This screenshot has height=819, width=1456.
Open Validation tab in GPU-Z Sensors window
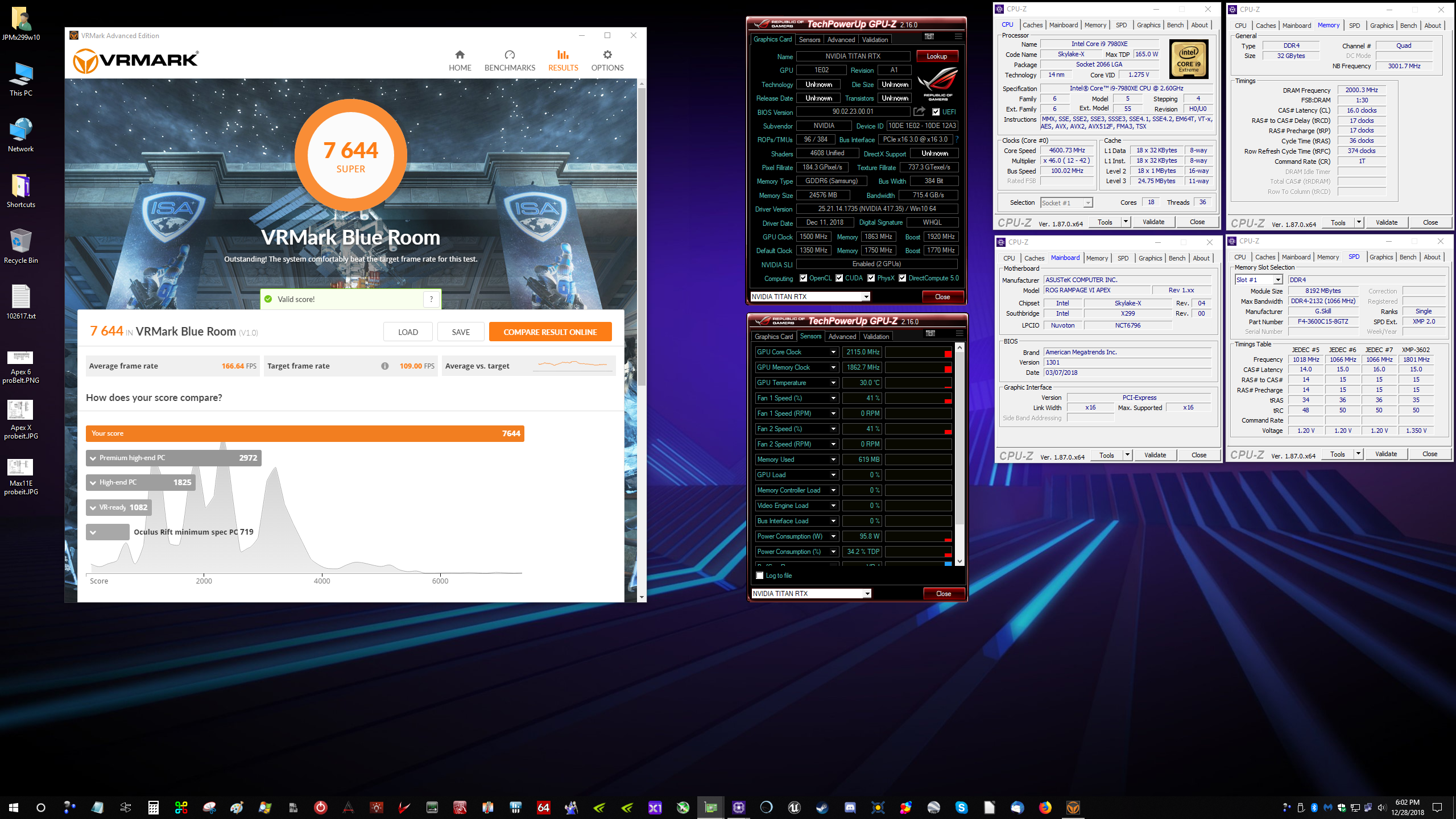pos(876,337)
